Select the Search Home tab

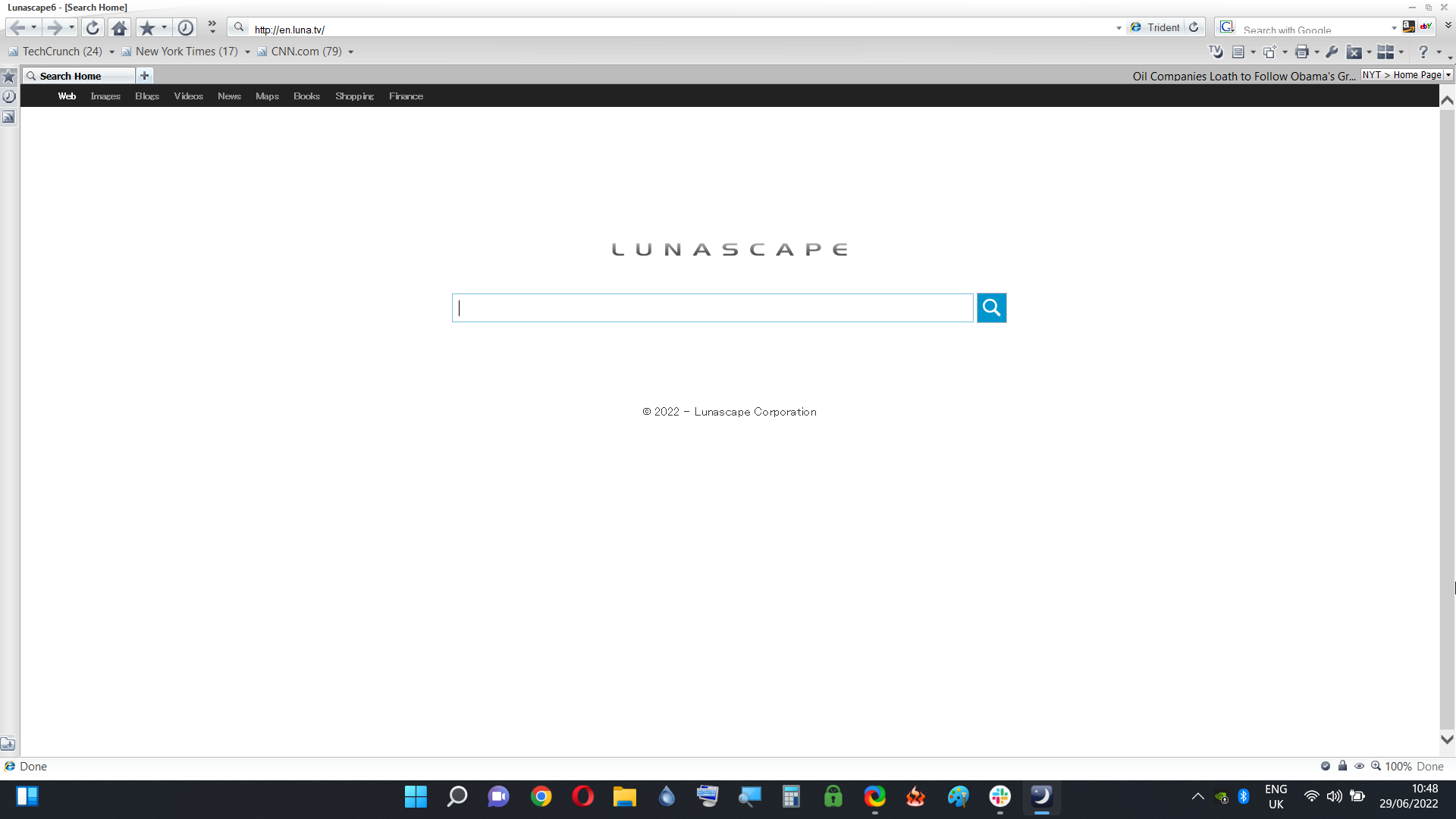(79, 76)
